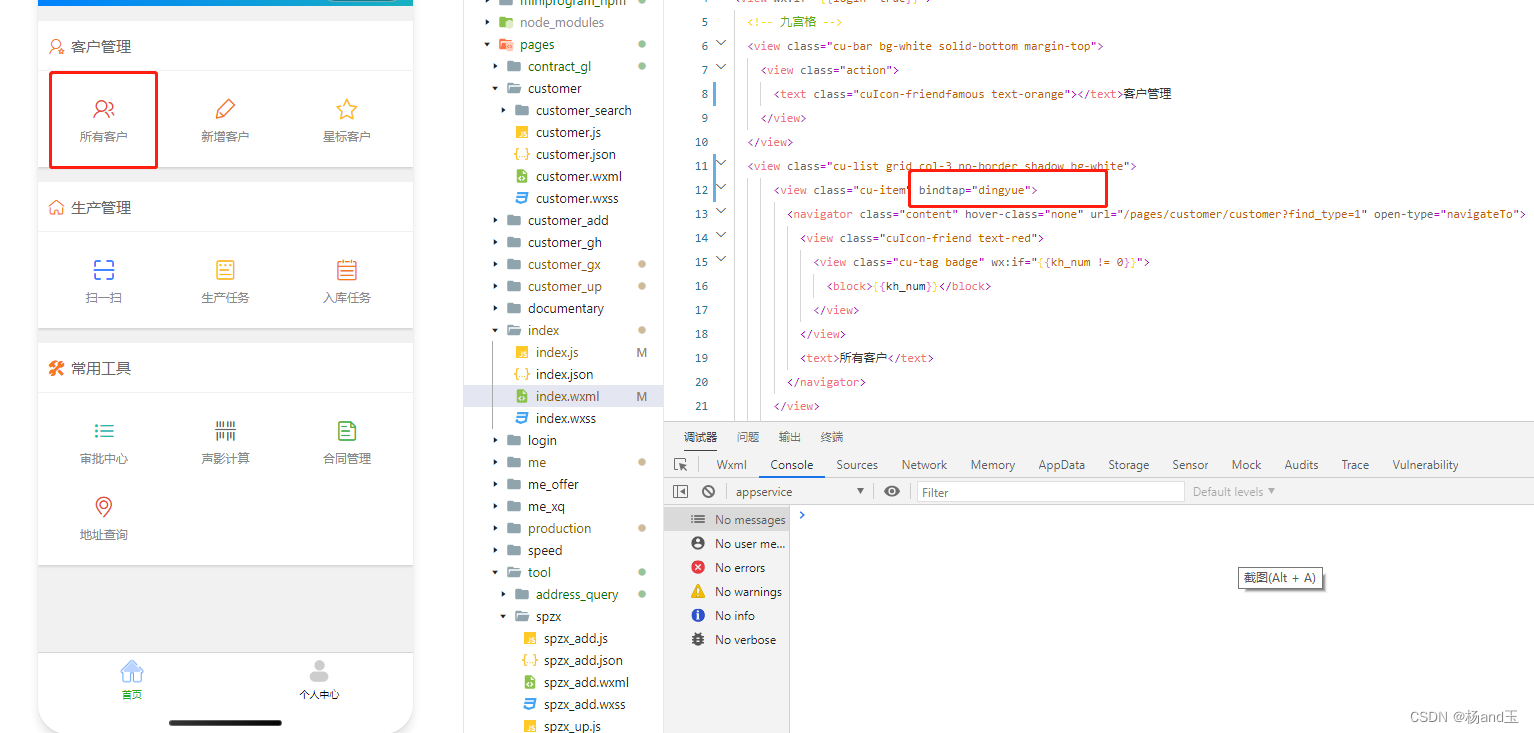The width and height of the screenshot is (1534, 733).
Task: Expand the customer_search folder
Action: click(x=504, y=111)
